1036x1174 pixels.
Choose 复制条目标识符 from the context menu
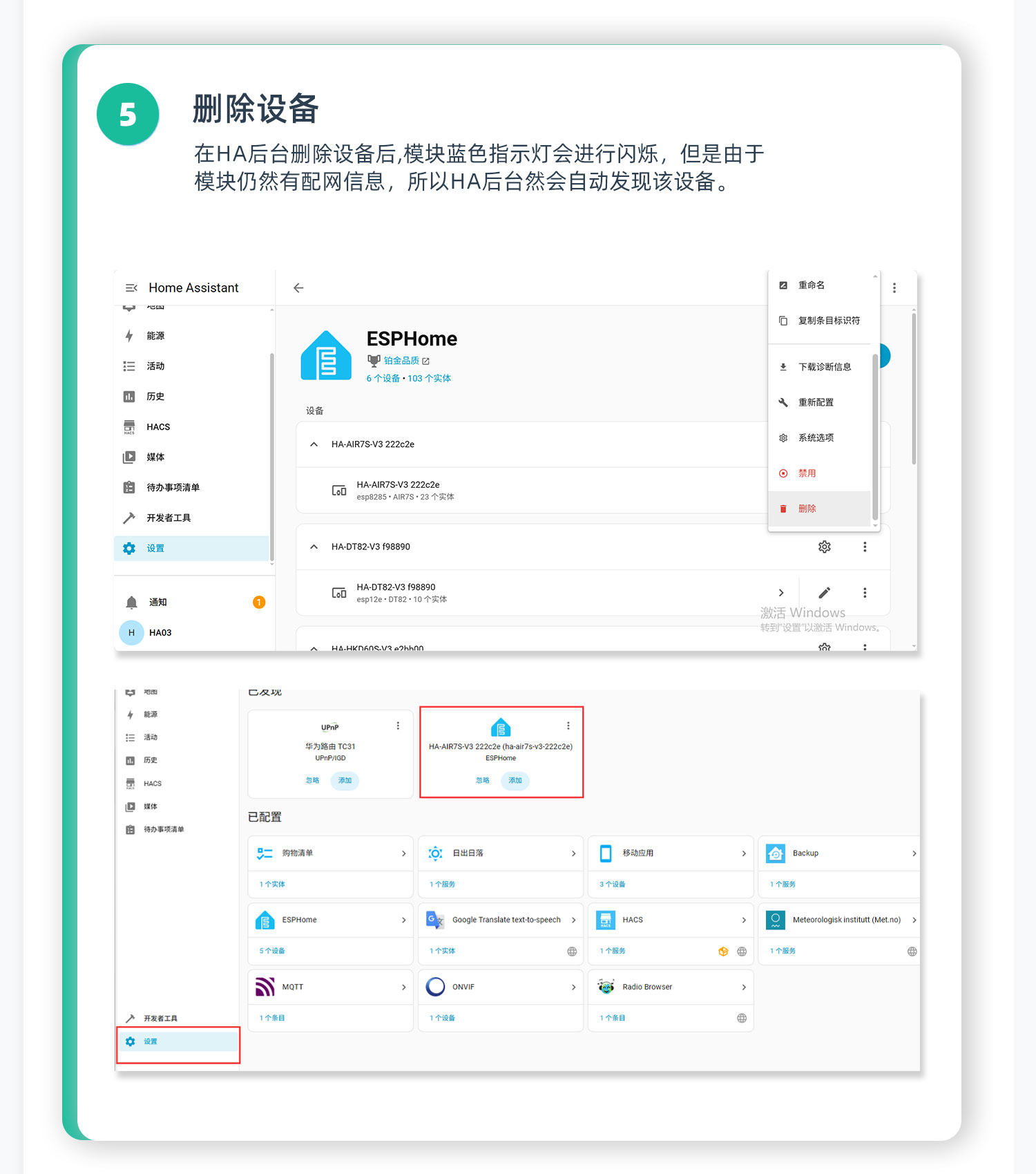[820, 321]
